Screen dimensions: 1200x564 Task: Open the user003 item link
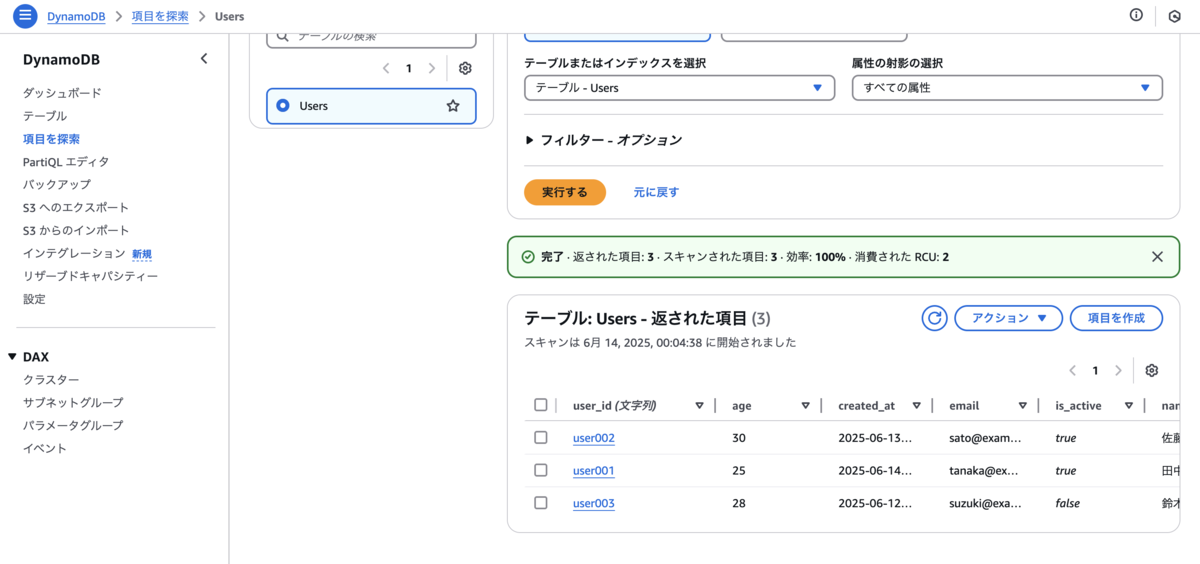tap(594, 504)
